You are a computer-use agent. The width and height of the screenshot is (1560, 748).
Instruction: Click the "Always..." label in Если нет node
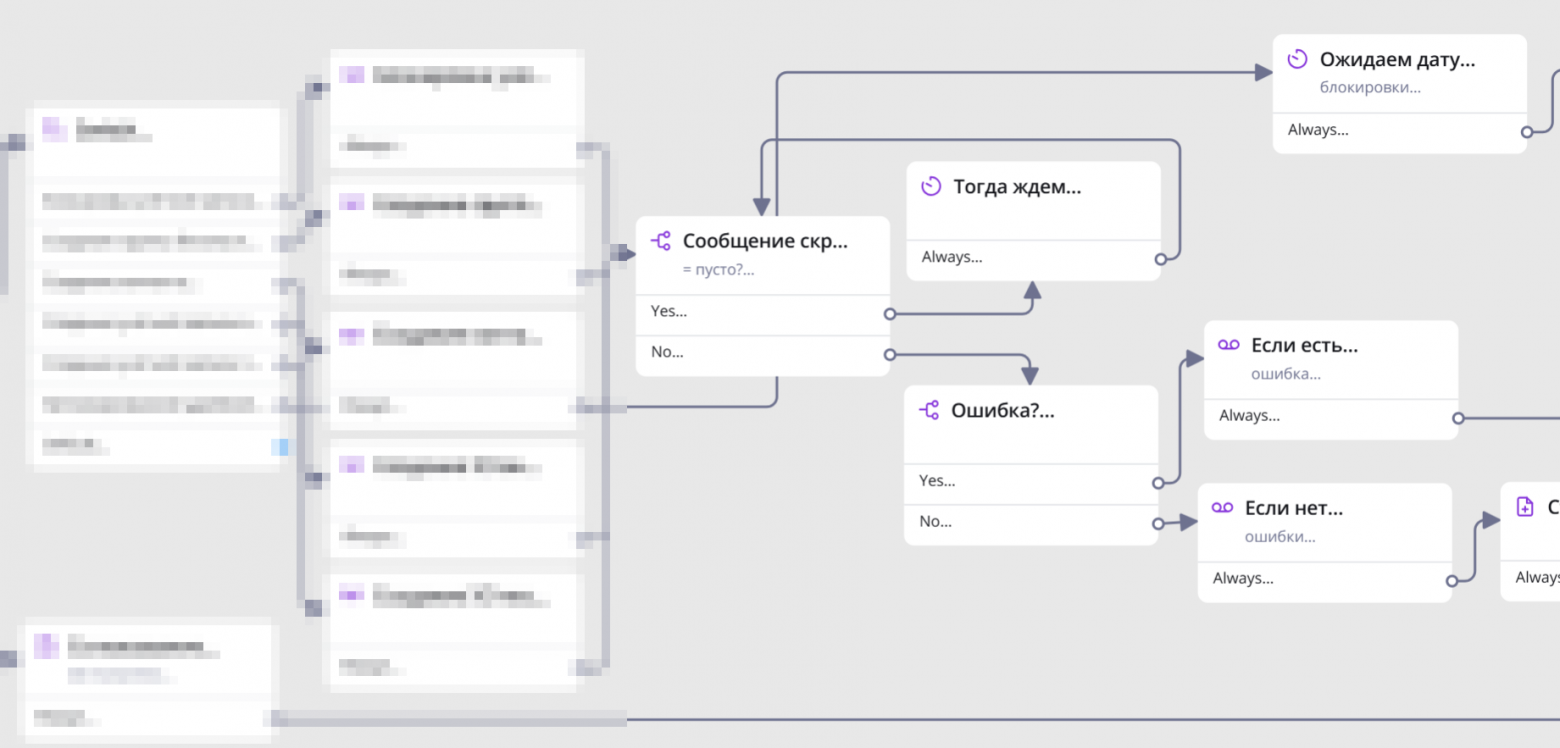point(1243,578)
